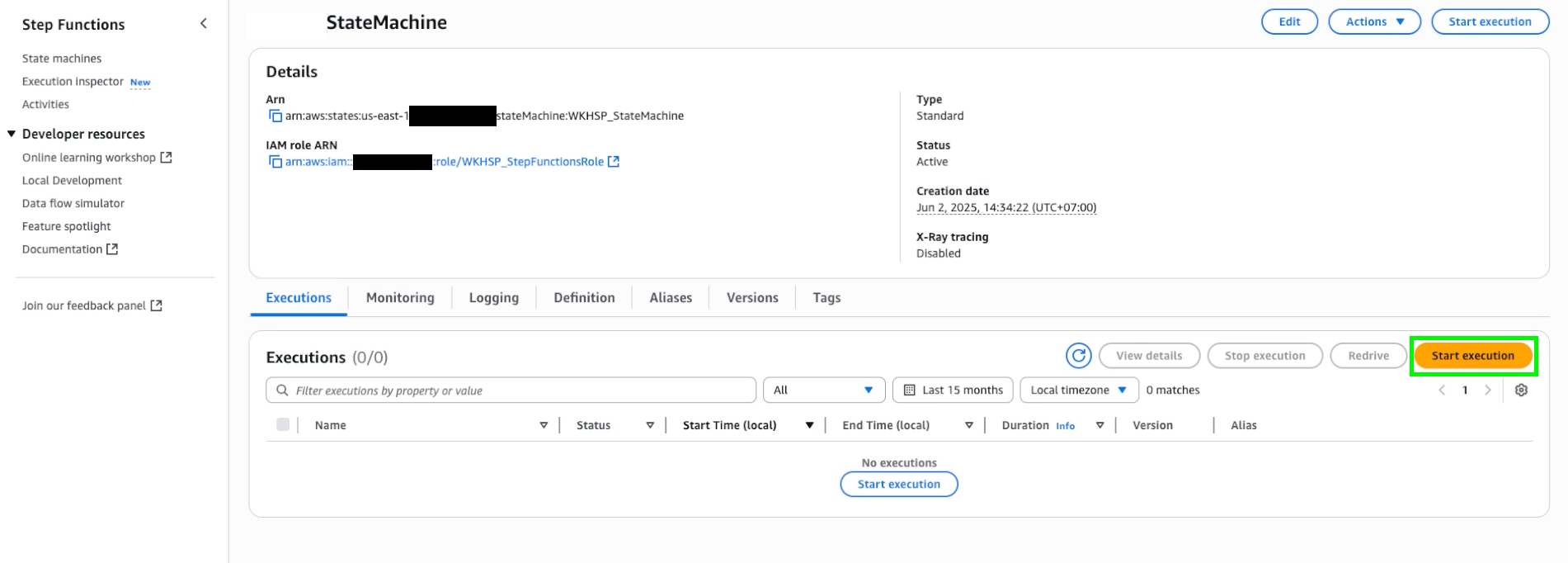Click calendar icon in date range
Image resolution: width=1568 pixels, height=563 pixels.
(909, 390)
